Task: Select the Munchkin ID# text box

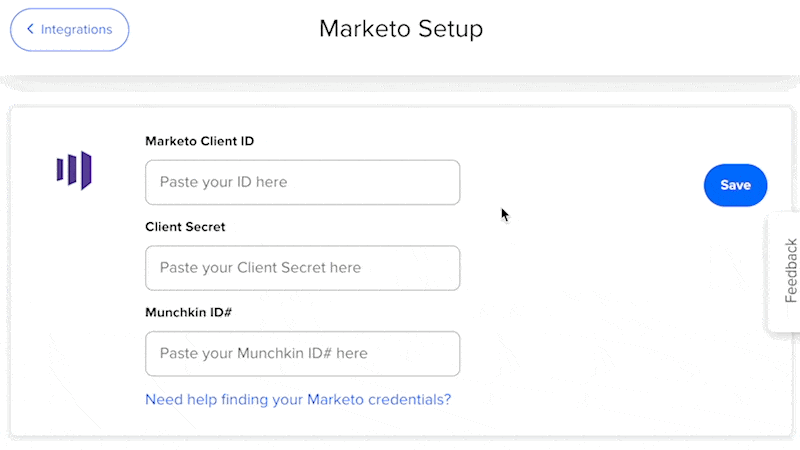Action: click(x=302, y=354)
